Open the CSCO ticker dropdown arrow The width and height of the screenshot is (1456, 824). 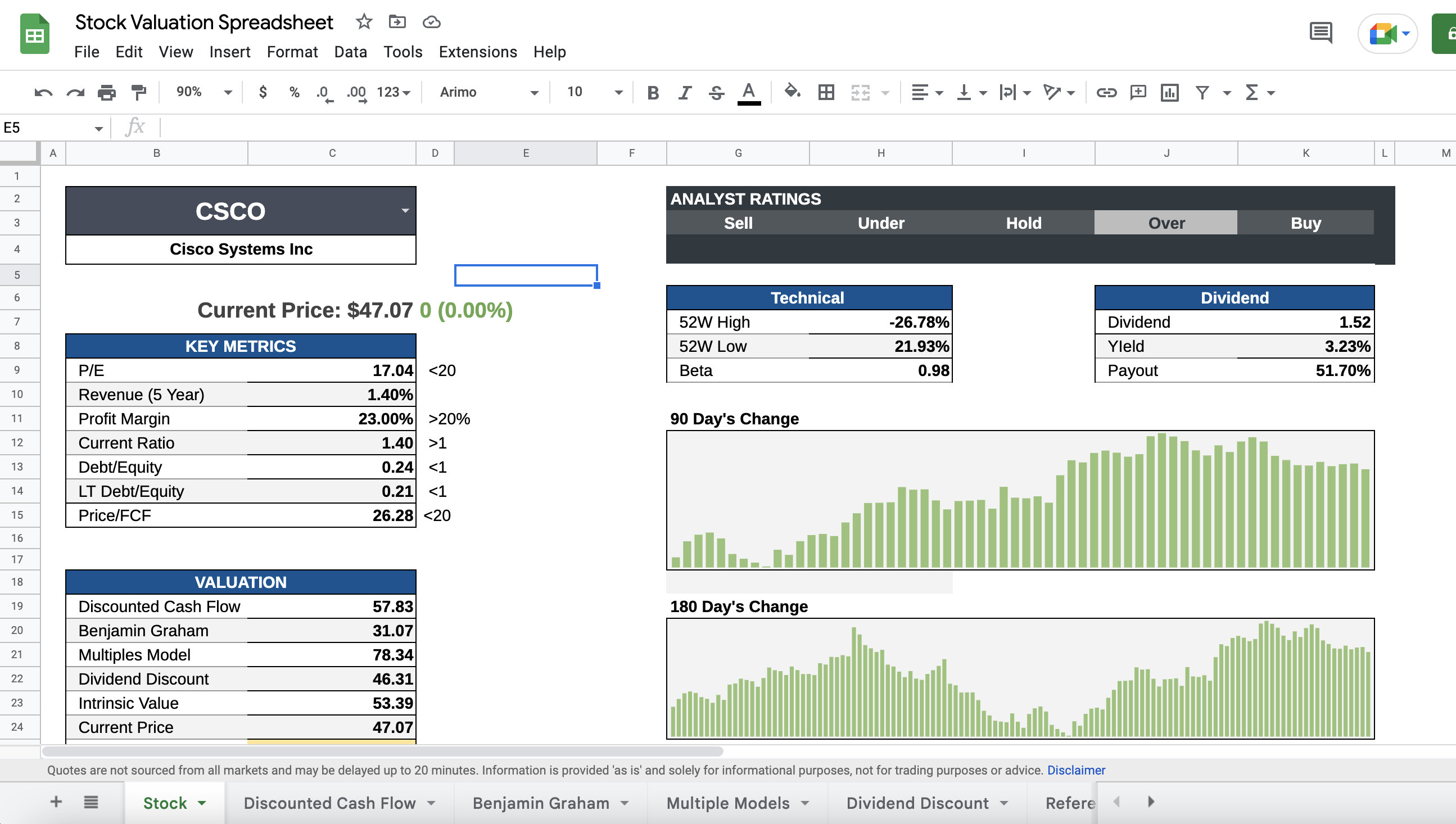coord(405,211)
